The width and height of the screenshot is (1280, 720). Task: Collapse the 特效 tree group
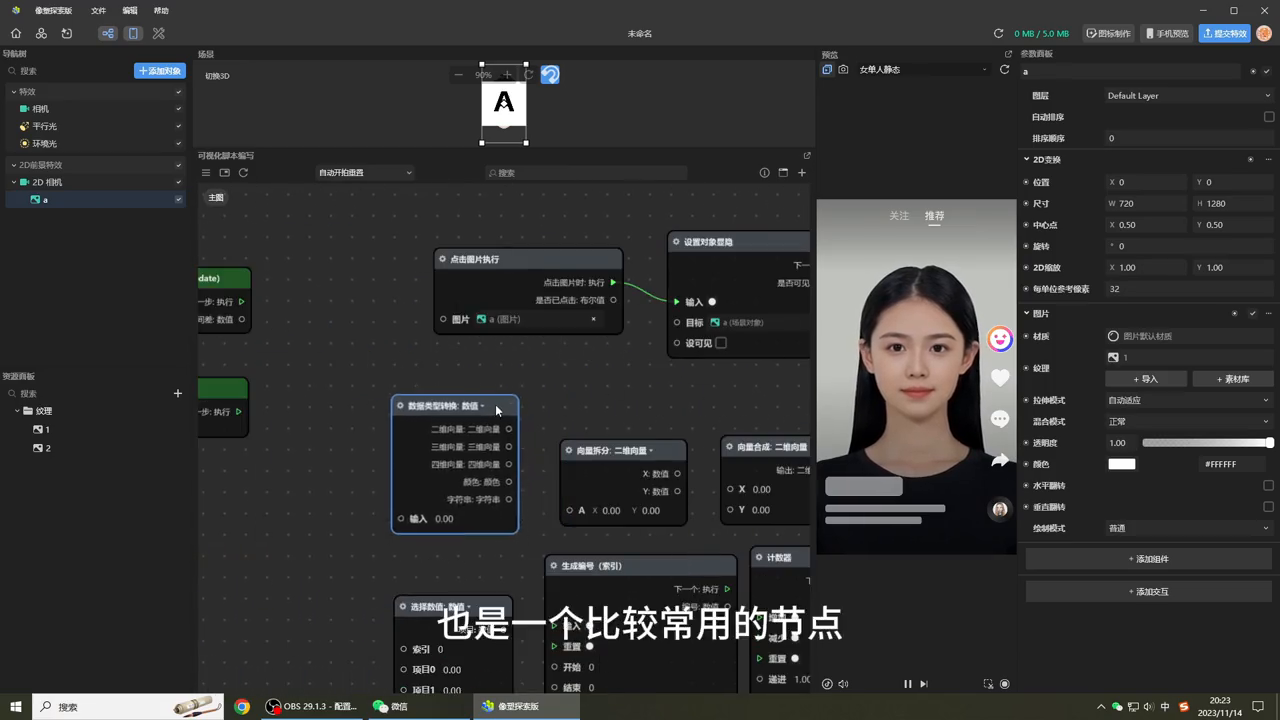pos(14,92)
